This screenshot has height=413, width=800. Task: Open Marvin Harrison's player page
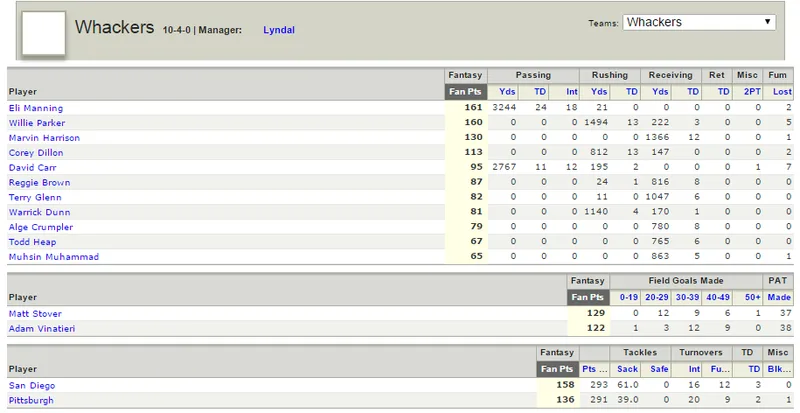tap(44, 138)
